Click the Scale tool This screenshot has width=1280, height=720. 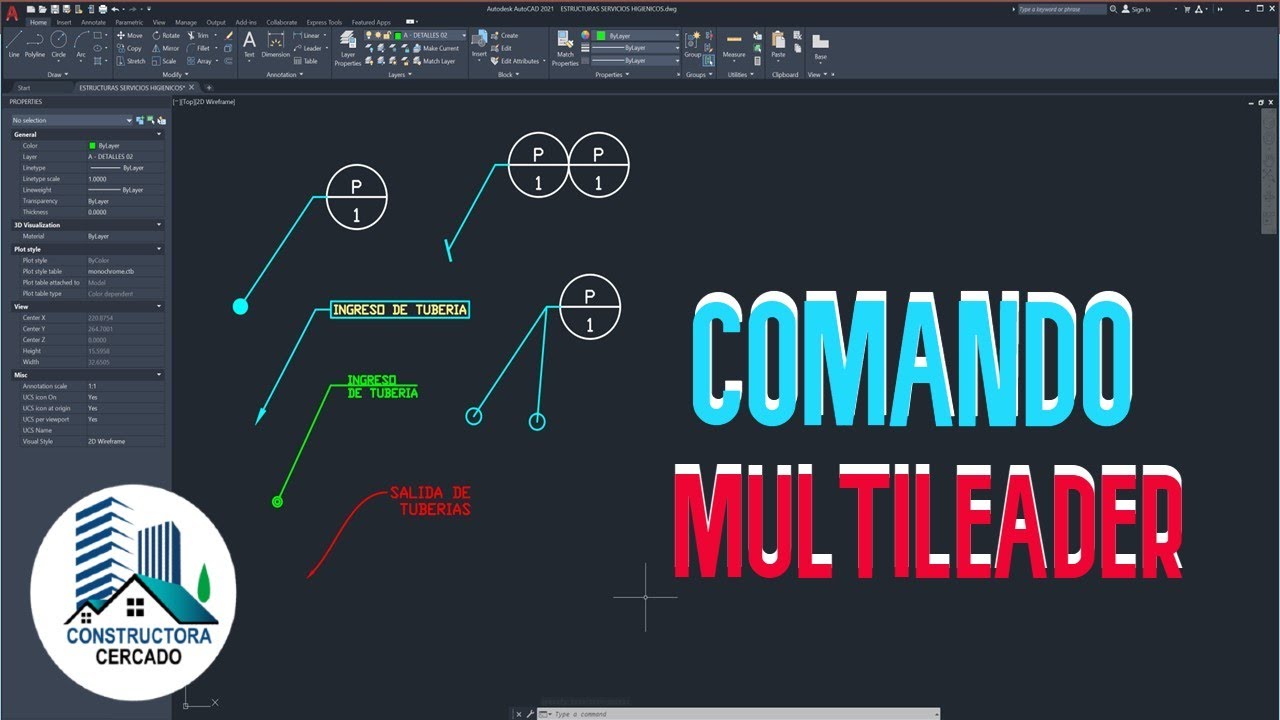[x=165, y=61]
